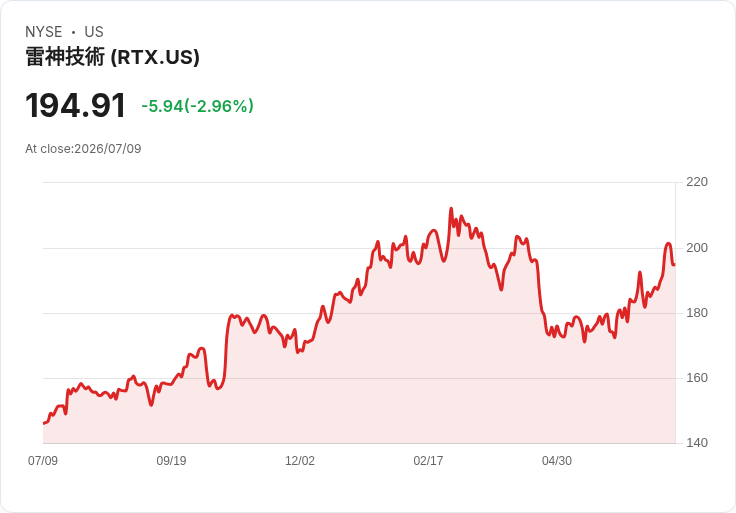Image resolution: width=736 pixels, height=513 pixels.
Task: Click the -5.94(-2.96%) price change
Action: tap(198, 106)
